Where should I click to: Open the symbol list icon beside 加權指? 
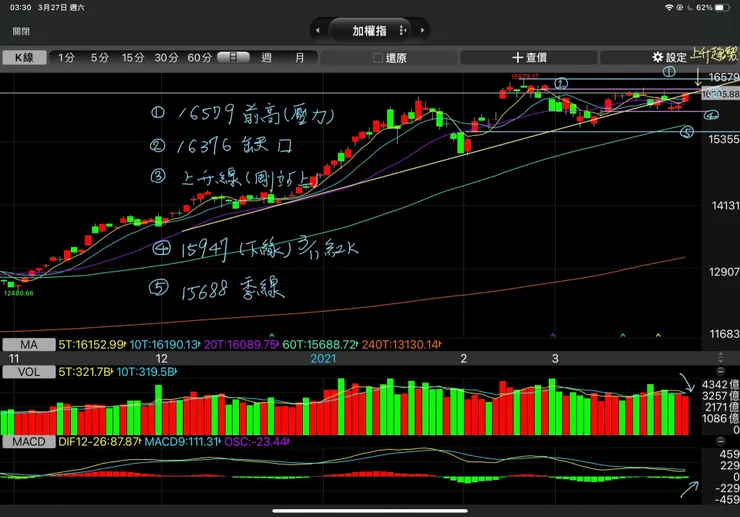point(403,30)
